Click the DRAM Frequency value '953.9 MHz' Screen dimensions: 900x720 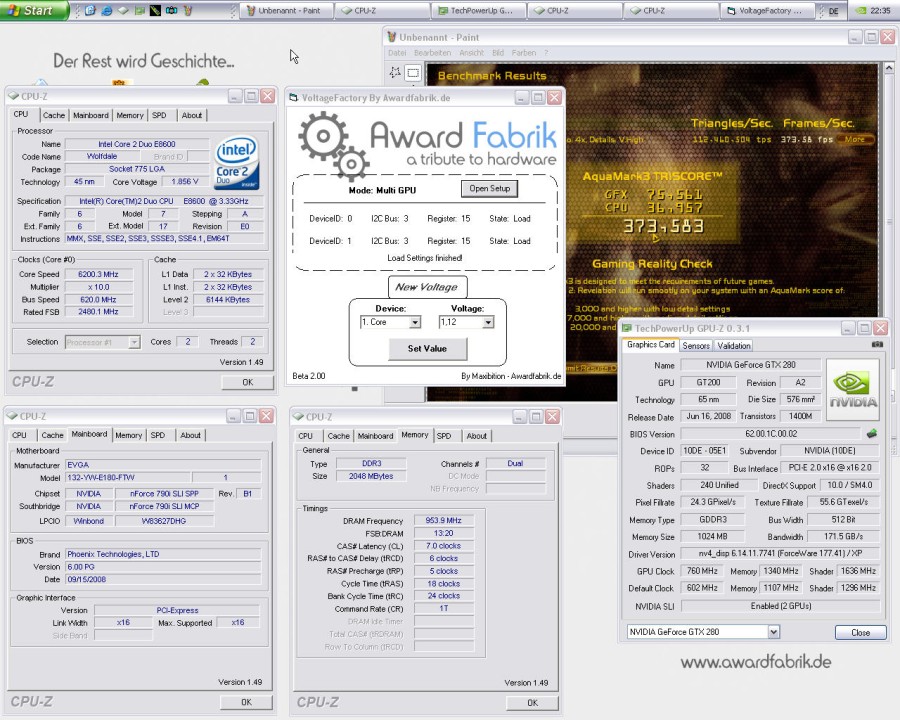(x=444, y=521)
